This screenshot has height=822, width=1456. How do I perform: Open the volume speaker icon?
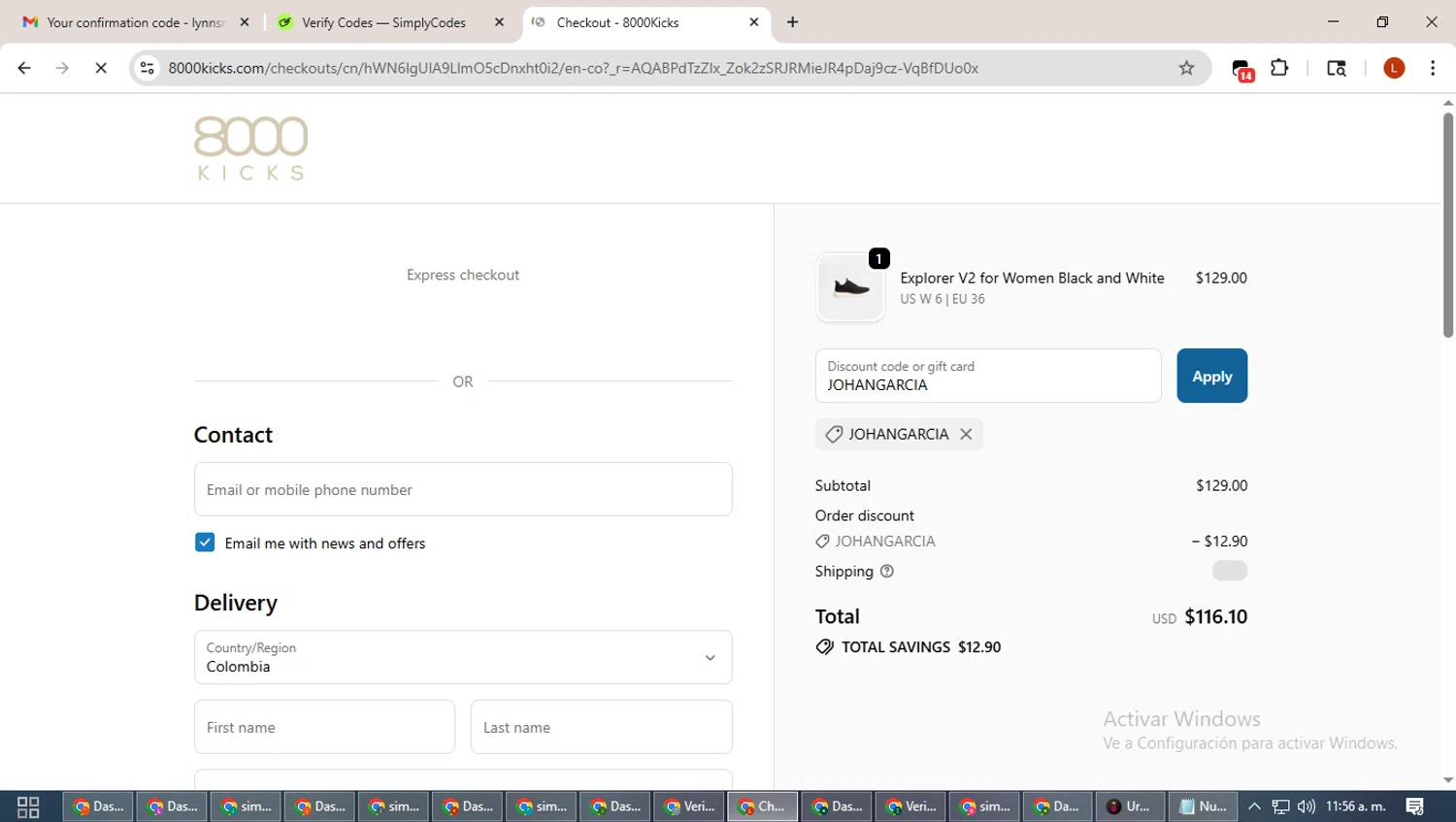(1307, 806)
